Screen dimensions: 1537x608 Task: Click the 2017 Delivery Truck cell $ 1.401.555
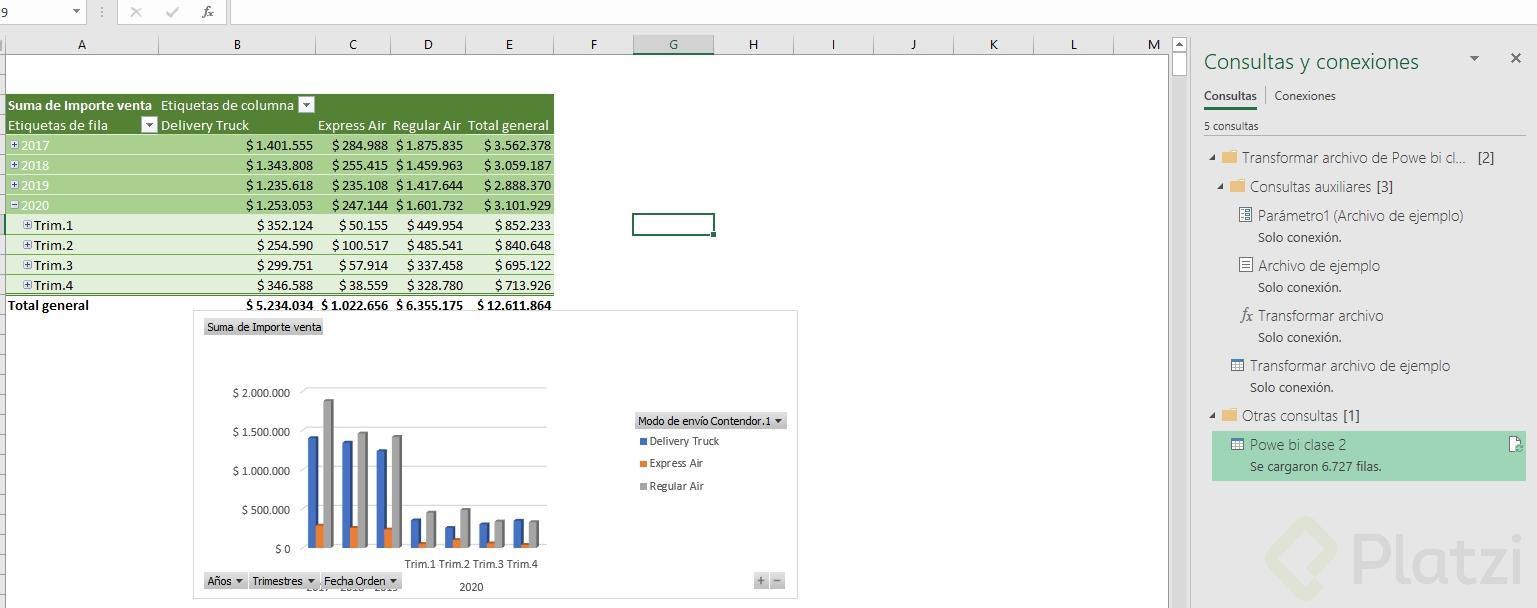pos(237,145)
